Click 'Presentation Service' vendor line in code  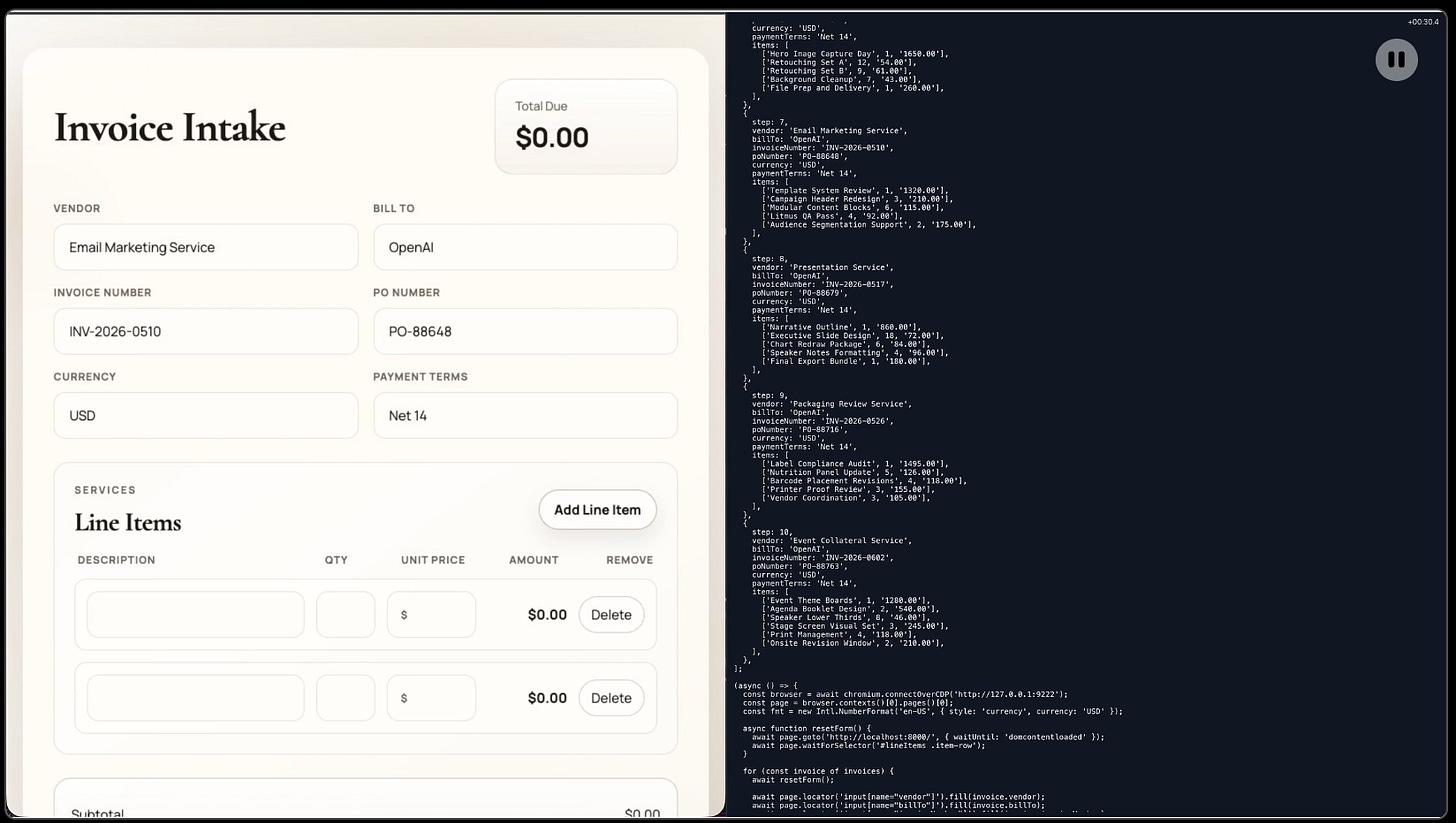tap(823, 268)
